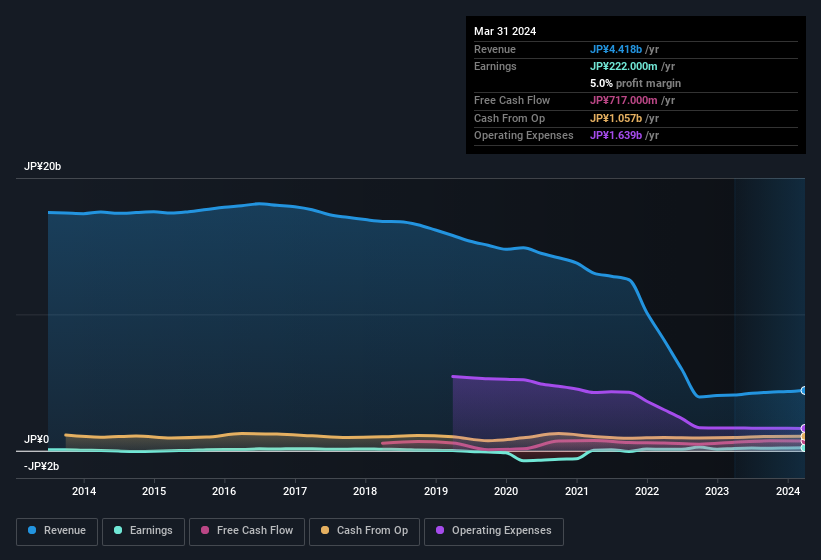Click the Revenue label in the tooltip
Viewport: 821px width, 560px height.
point(495,49)
